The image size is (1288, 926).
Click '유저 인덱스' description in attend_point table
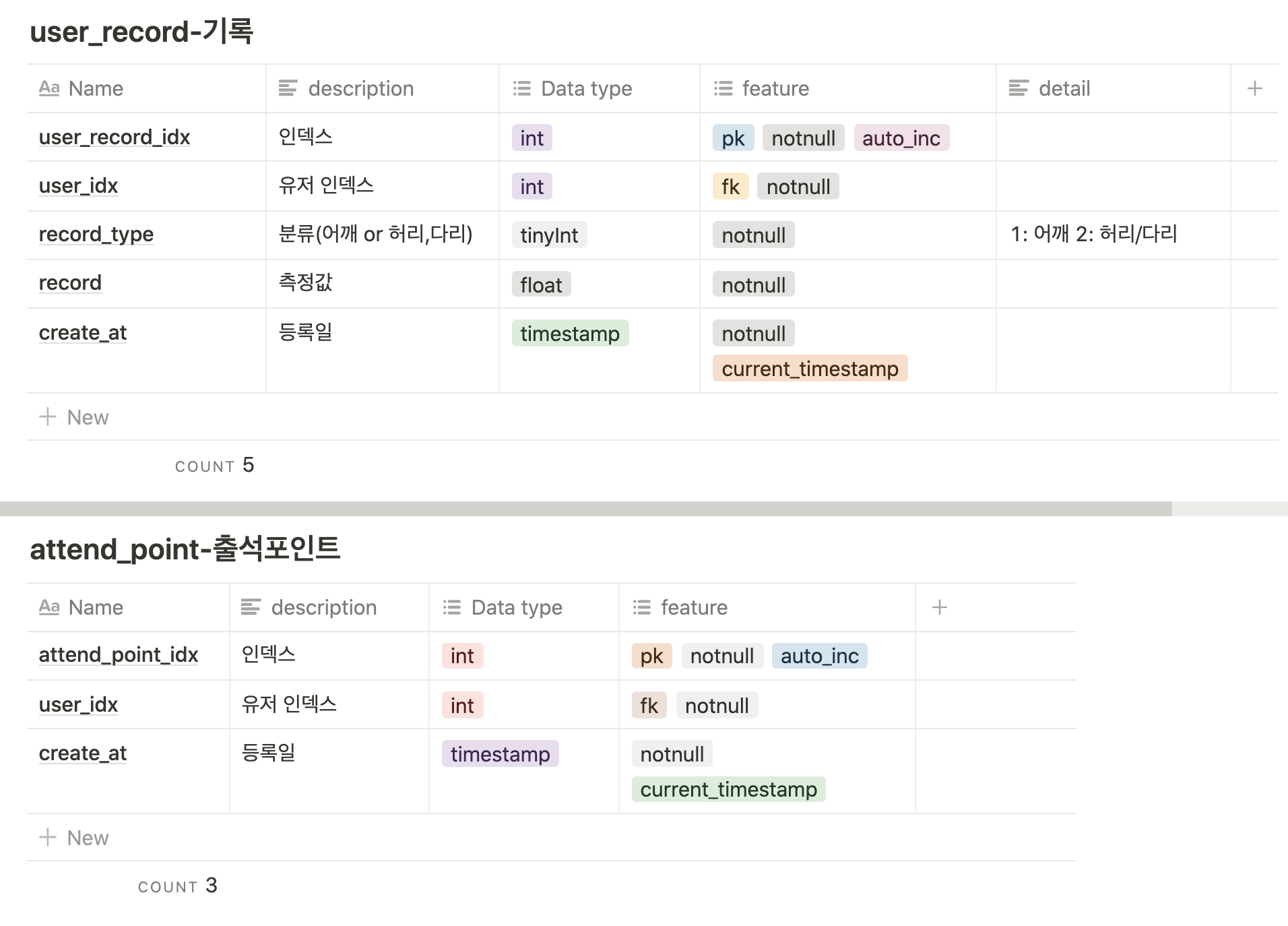coord(289,704)
